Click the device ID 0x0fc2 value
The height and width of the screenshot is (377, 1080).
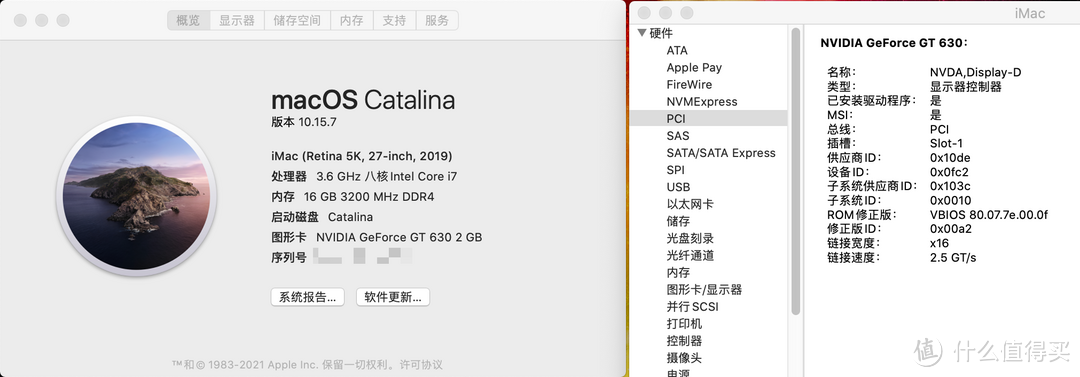click(949, 172)
